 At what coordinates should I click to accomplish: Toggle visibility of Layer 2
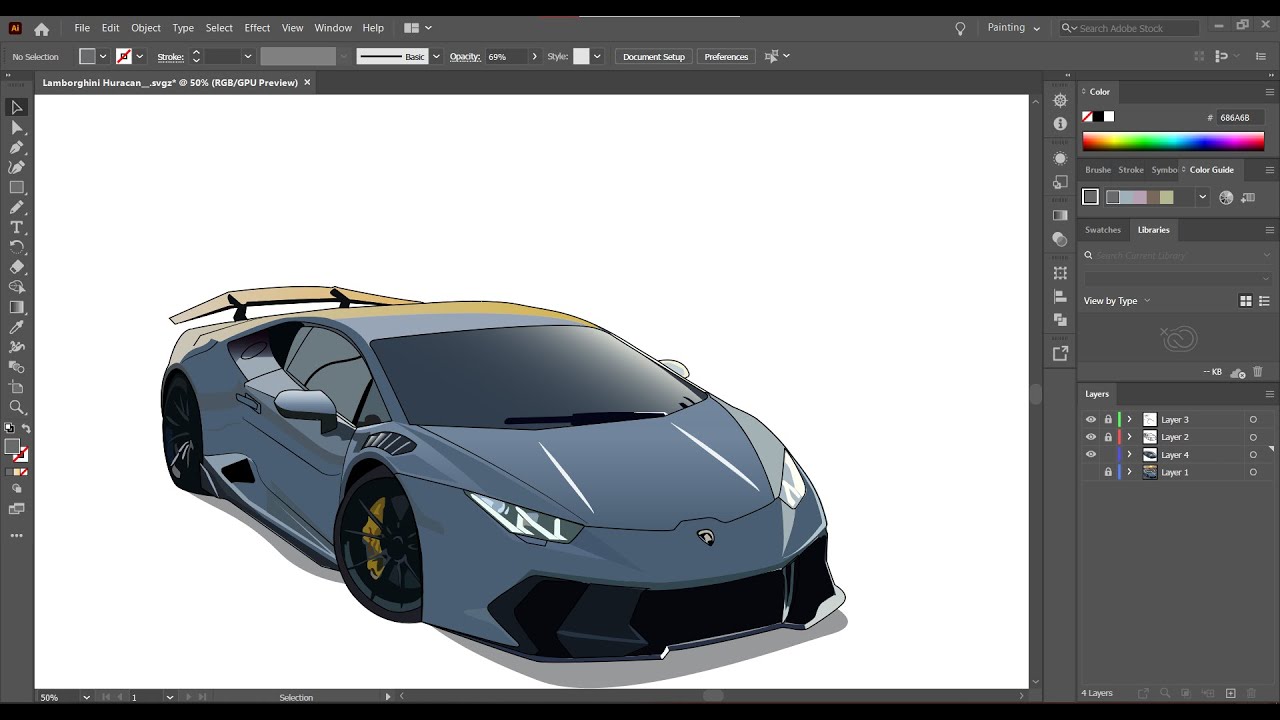[1091, 437]
